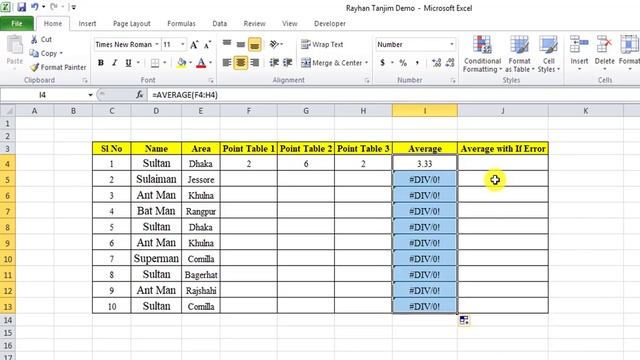640x360 pixels.
Task: Expand the Copy options arrow
Action: pos(61,53)
